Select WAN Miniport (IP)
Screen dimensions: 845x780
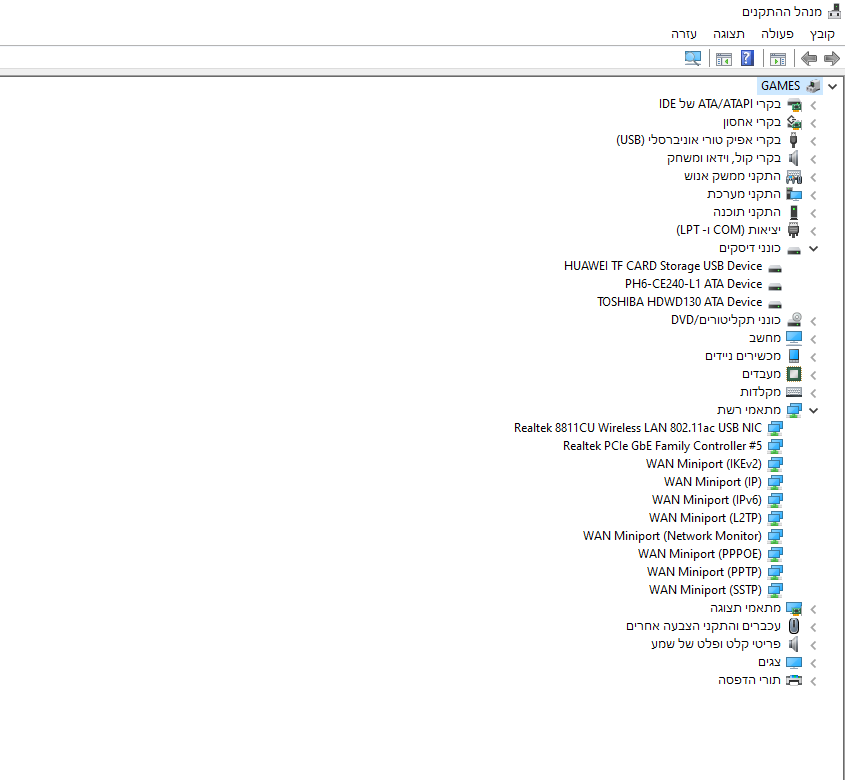(713, 482)
